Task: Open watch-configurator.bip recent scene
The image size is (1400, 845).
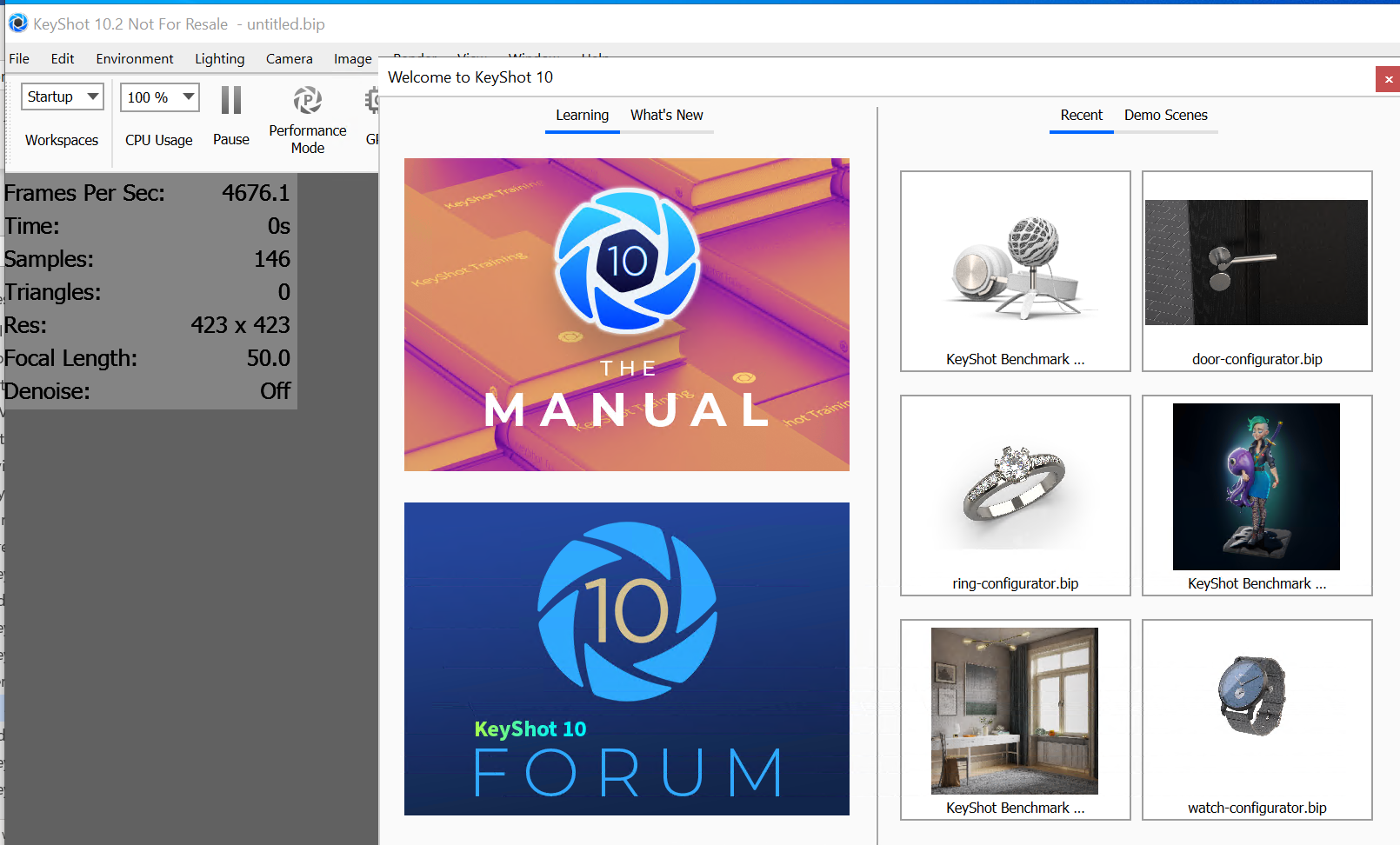Action: pos(1257,720)
